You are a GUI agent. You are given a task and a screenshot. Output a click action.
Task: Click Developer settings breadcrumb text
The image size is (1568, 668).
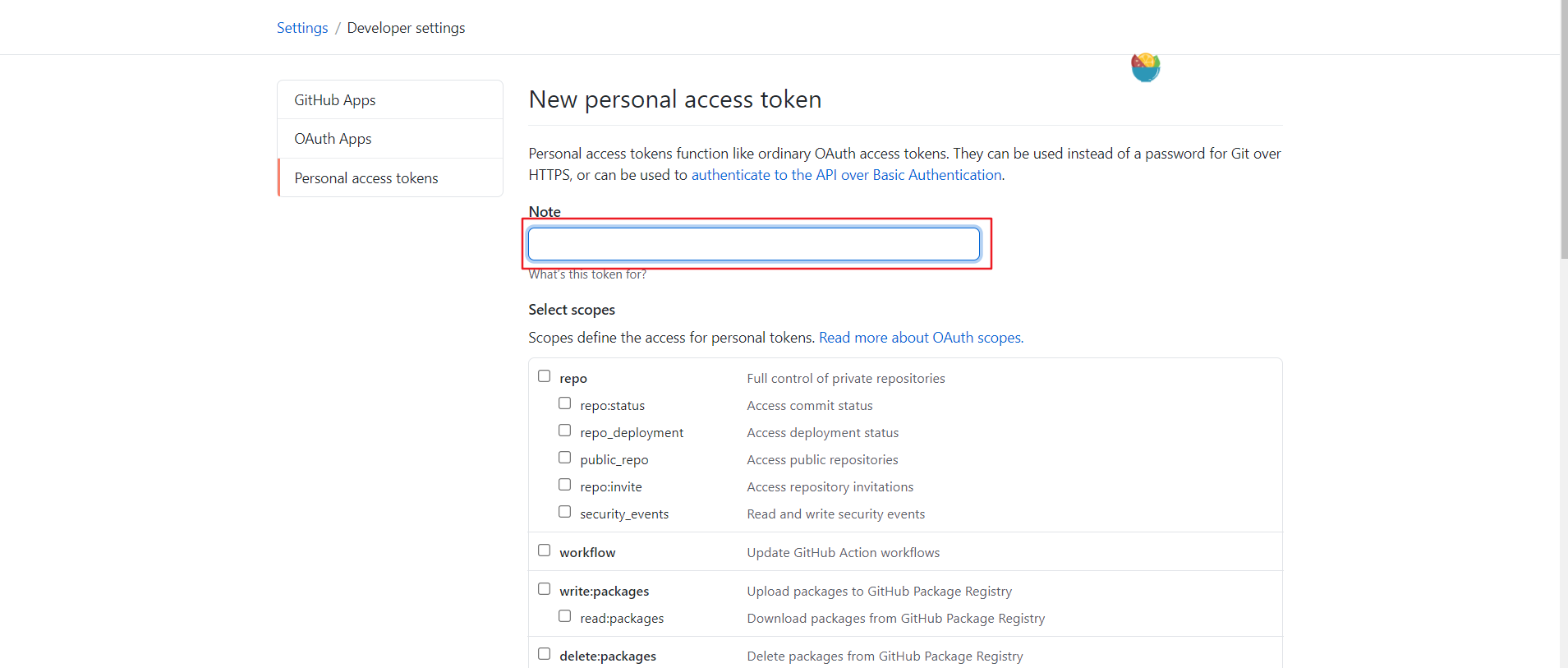pos(406,28)
